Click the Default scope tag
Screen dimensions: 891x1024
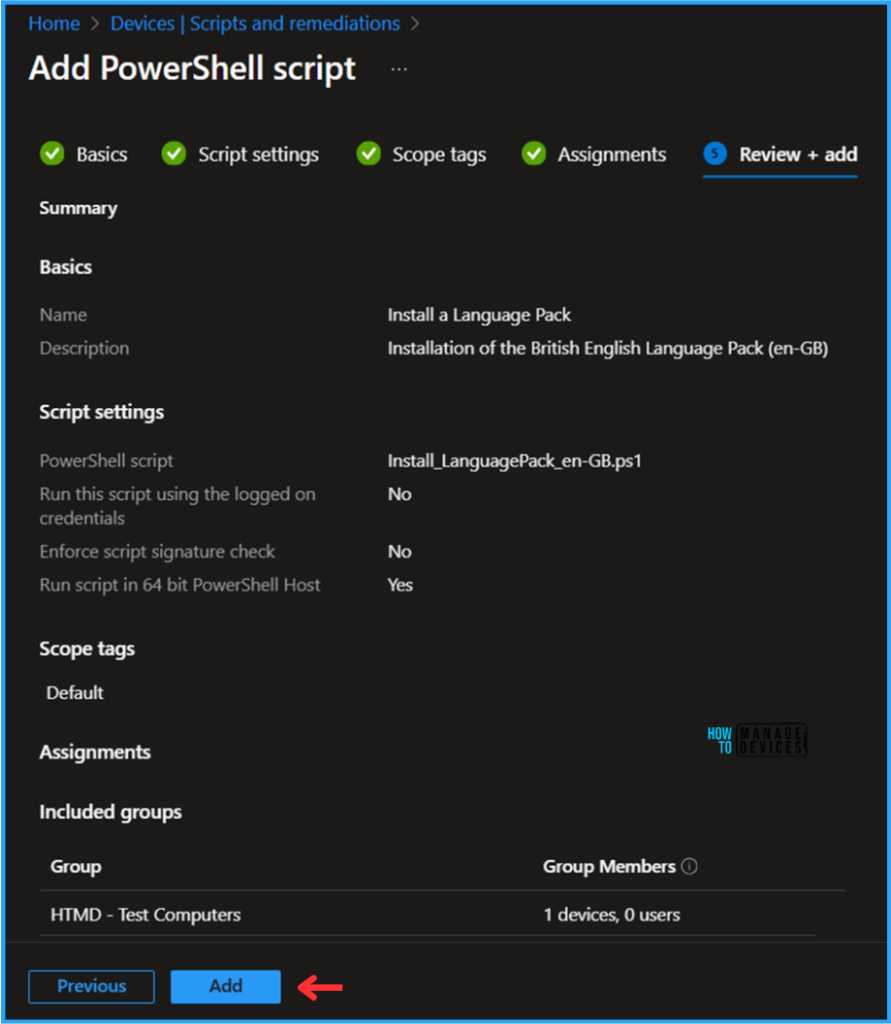(74, 693)
